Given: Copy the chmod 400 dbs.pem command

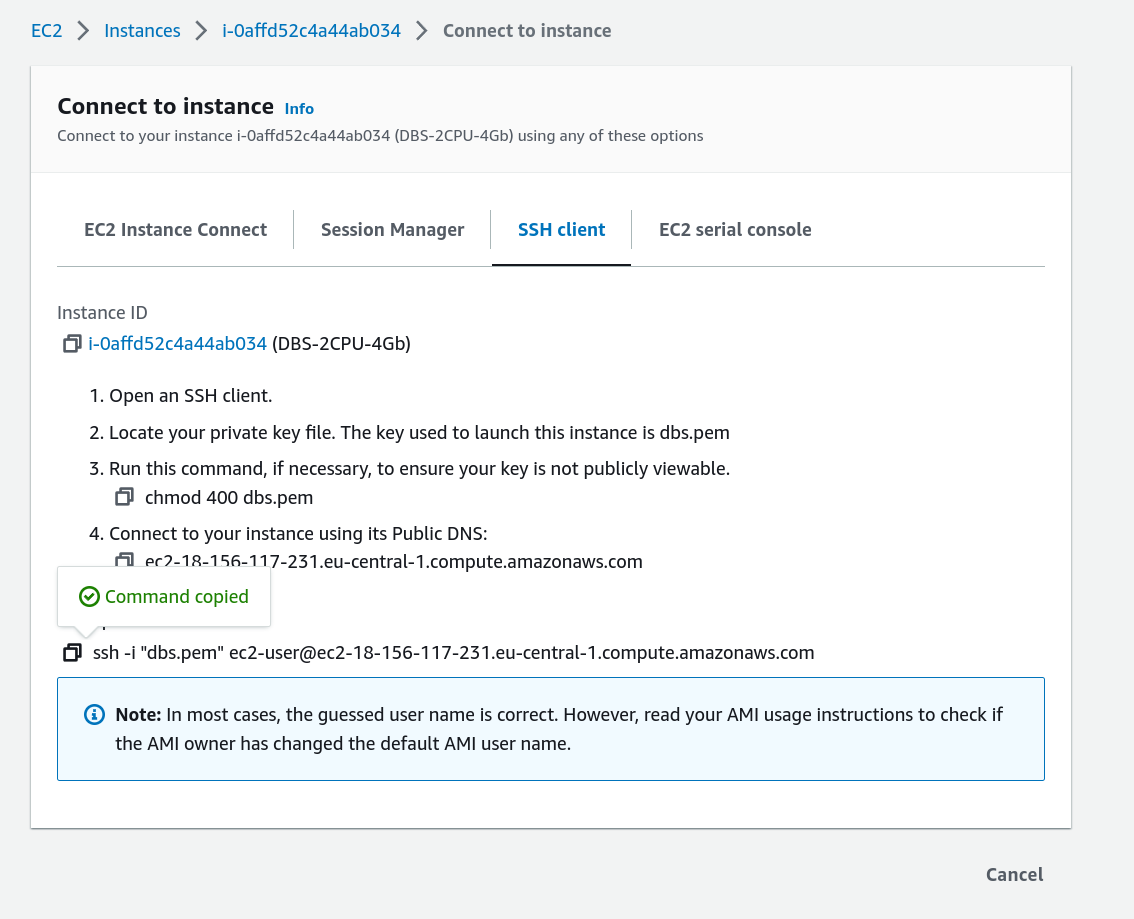Looking at the screenshot, I should 124,497.
